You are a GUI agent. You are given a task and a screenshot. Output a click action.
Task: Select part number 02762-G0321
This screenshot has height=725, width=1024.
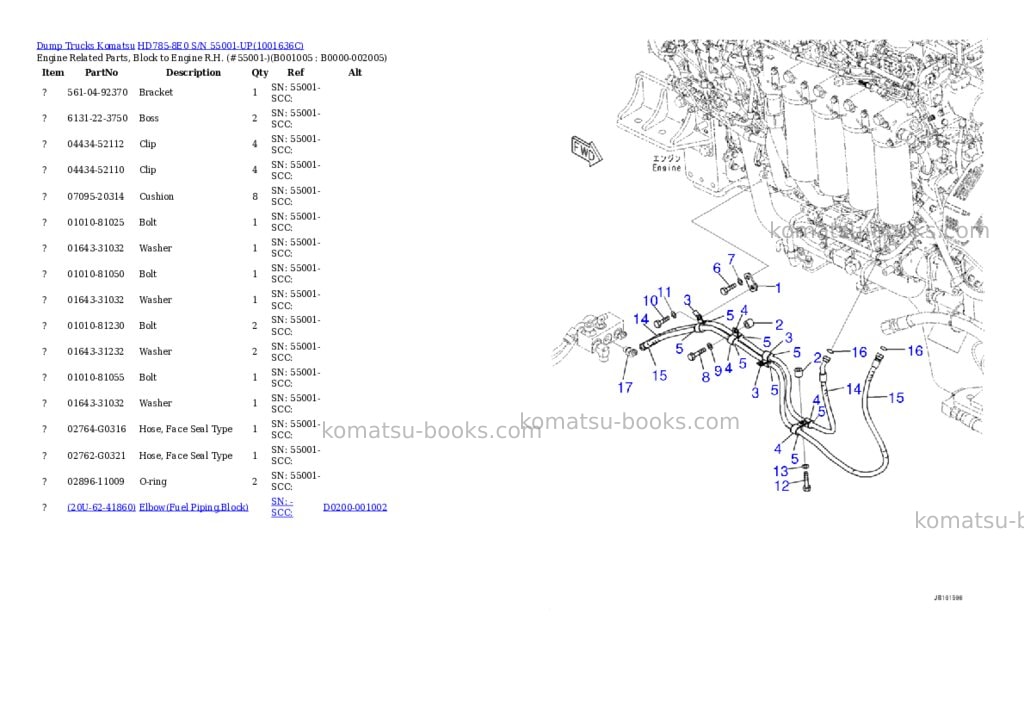(97, 455)
